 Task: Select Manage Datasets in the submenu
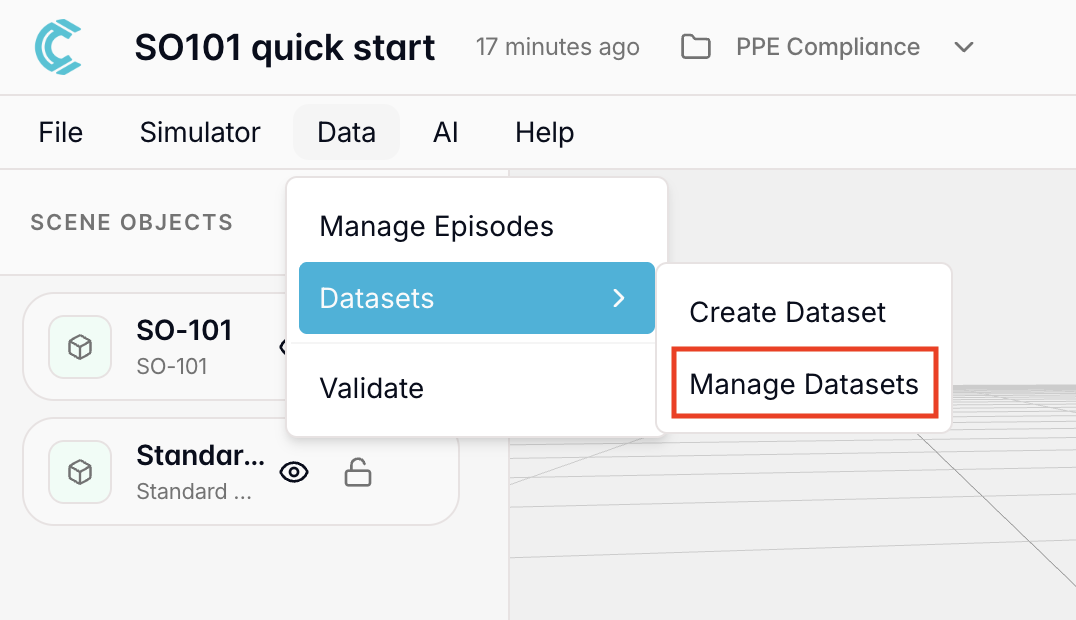(804, 384)
